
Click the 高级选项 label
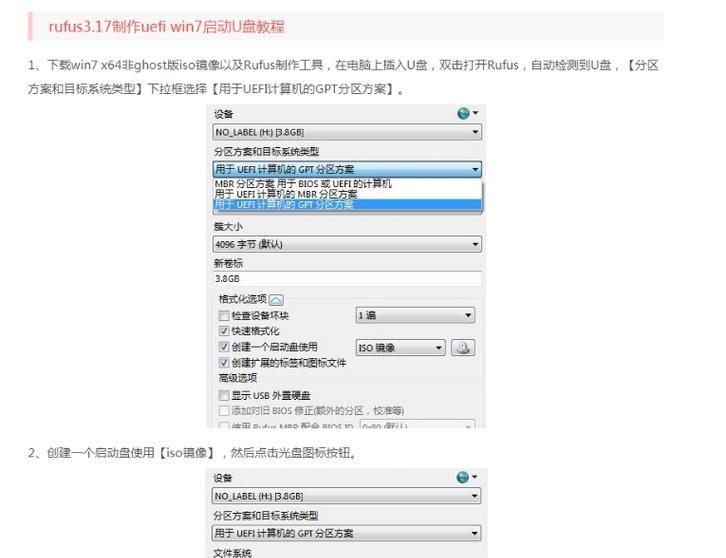[x=238, y=378]
